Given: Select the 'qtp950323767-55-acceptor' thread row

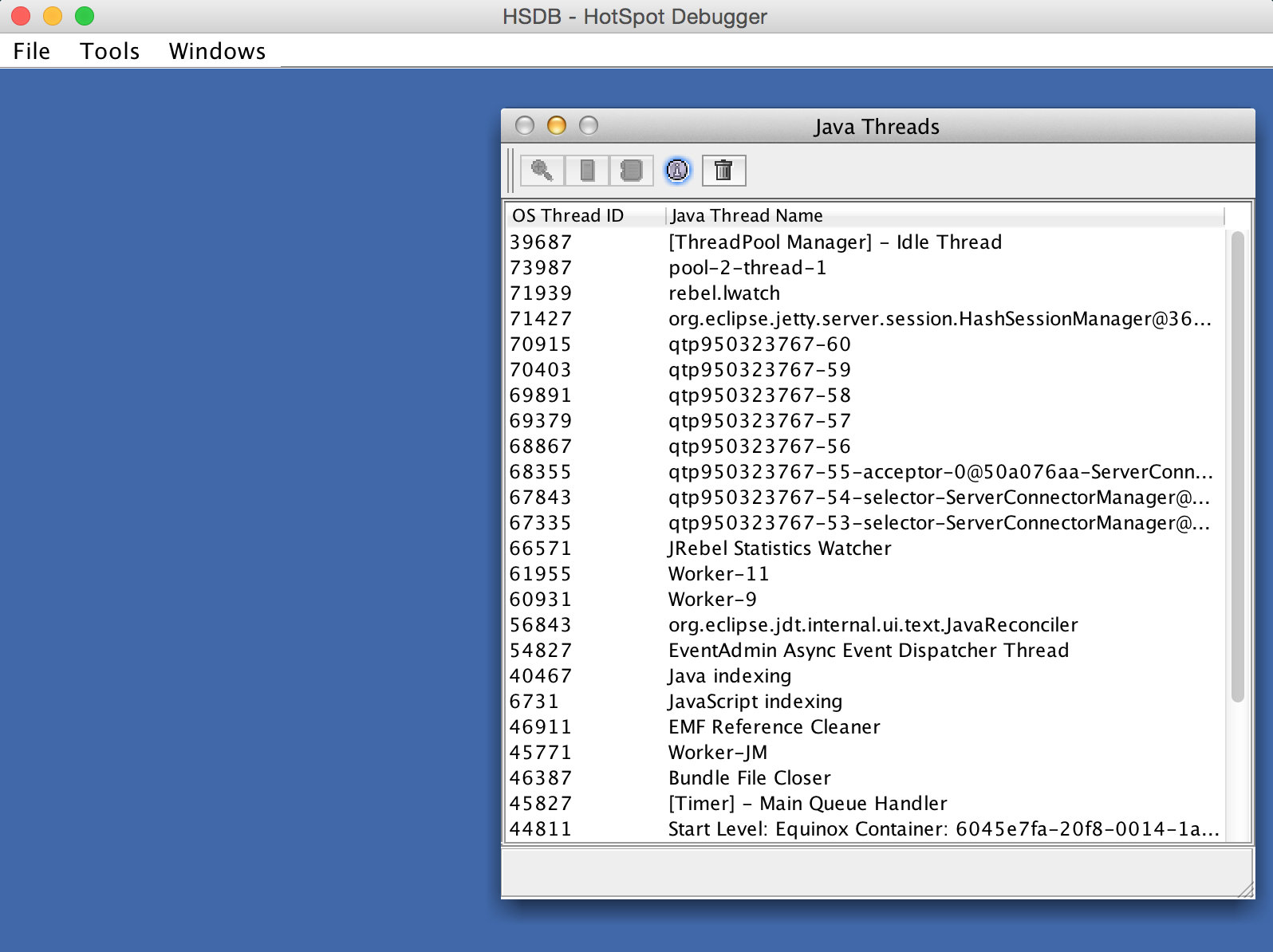Looking at the screenshot, I should tap(866, 472).
